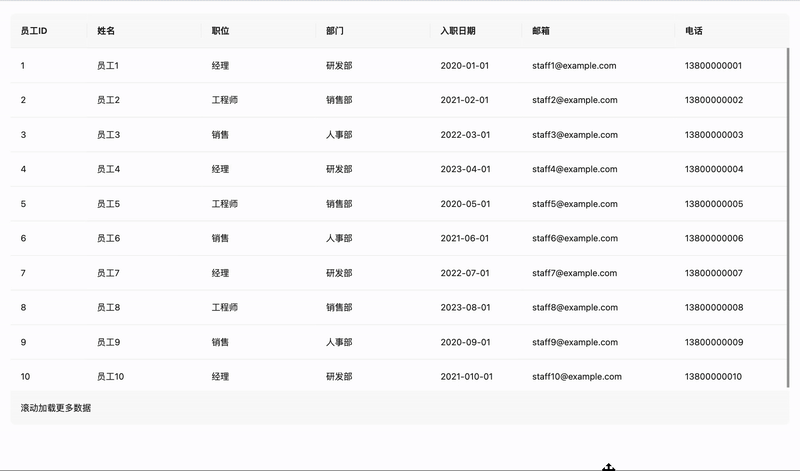Click hire date 2021-06-01
The image size is (800, 471).
(x=464, y=238)
